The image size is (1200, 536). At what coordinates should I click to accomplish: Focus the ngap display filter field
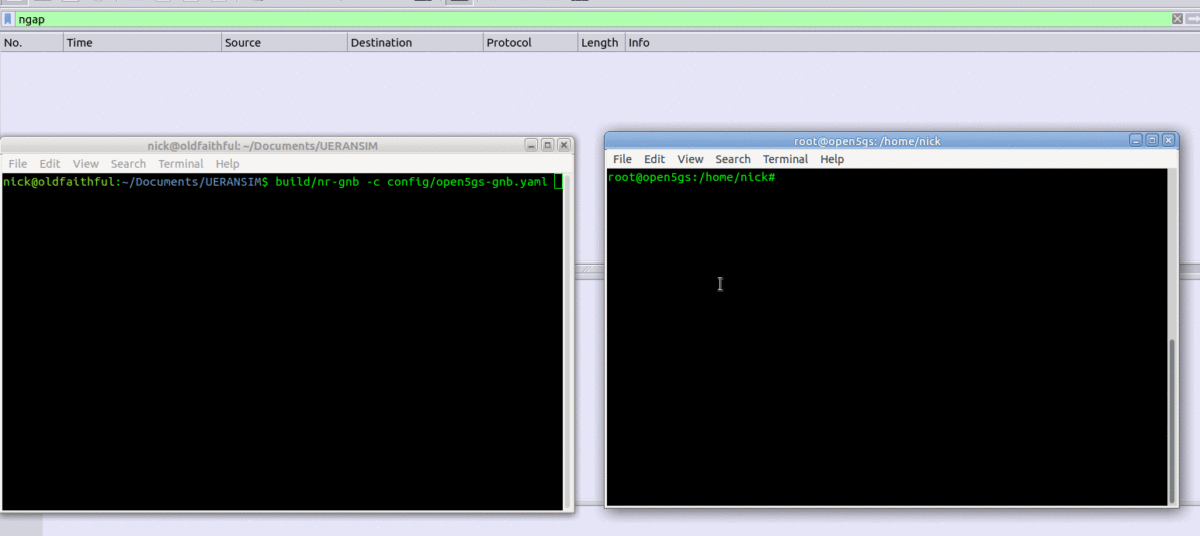(590, 19)
